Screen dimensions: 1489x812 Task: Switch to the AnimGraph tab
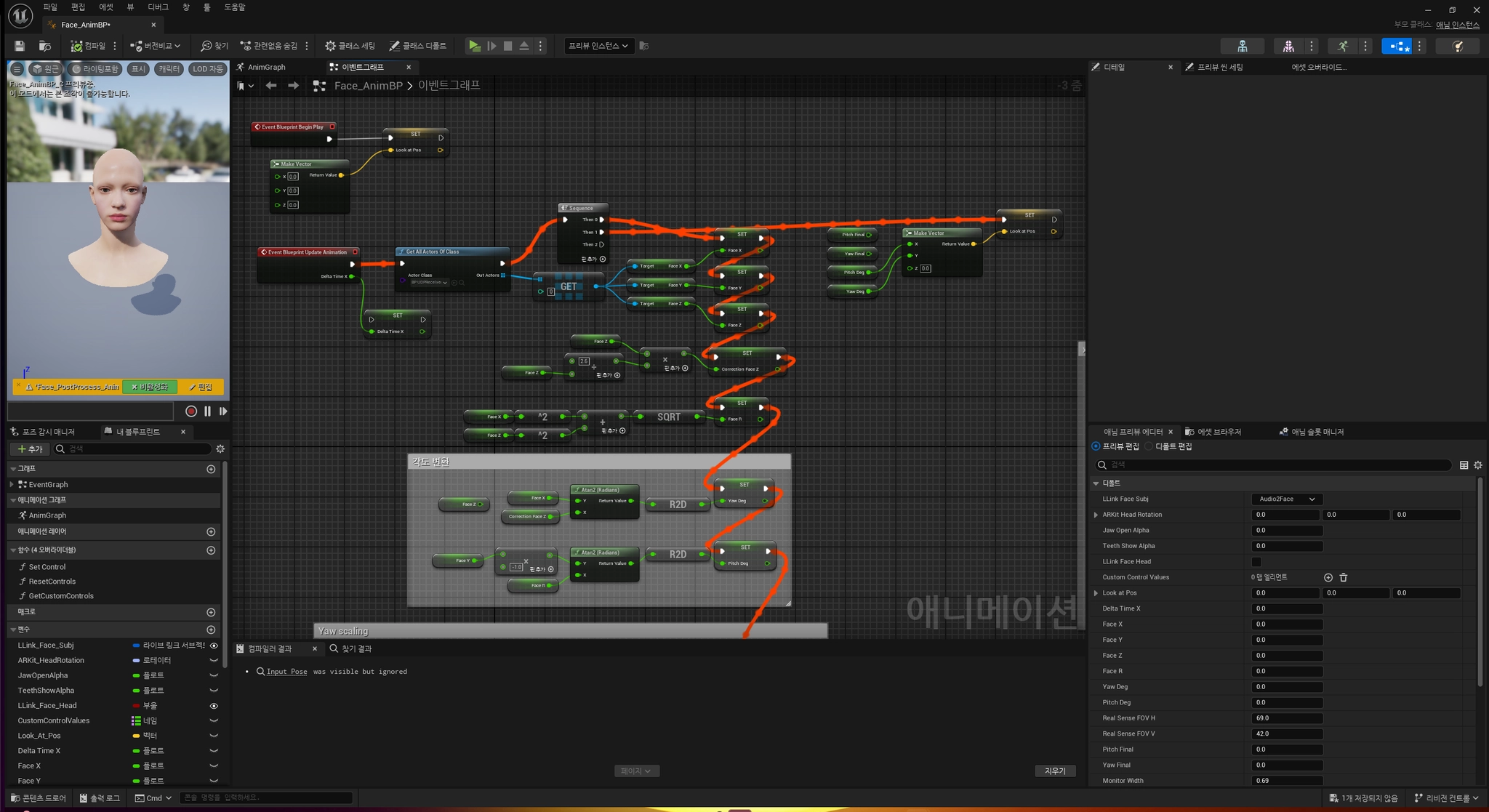(266, 67)
